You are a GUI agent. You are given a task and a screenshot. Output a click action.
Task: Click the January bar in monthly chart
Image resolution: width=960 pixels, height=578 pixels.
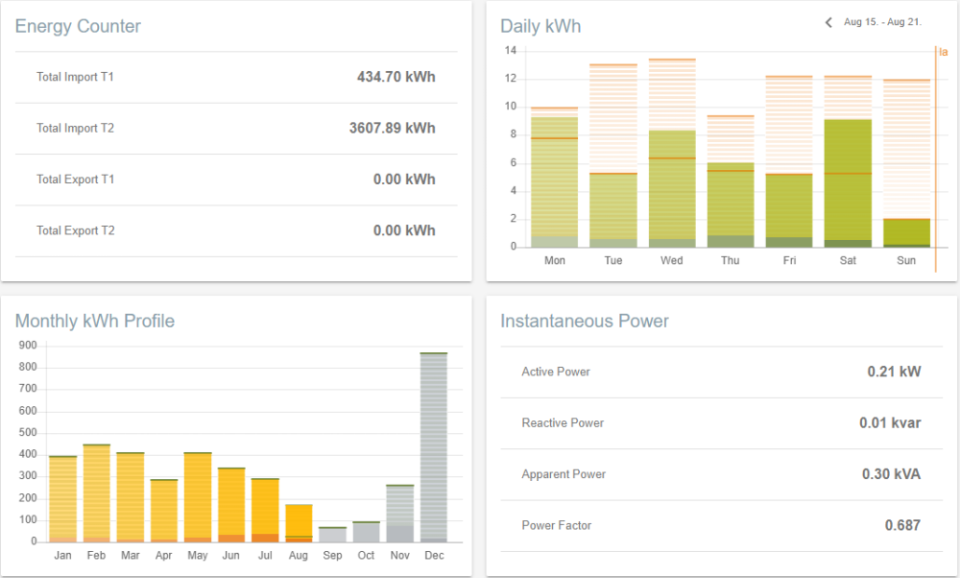[62, 499]
